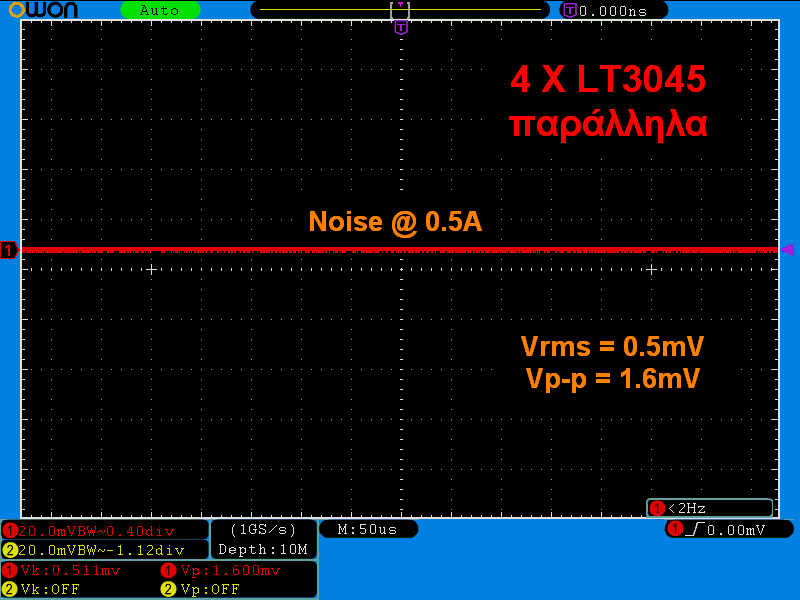Click the trigger level 0.00mV readout

[x=738, y=529]
